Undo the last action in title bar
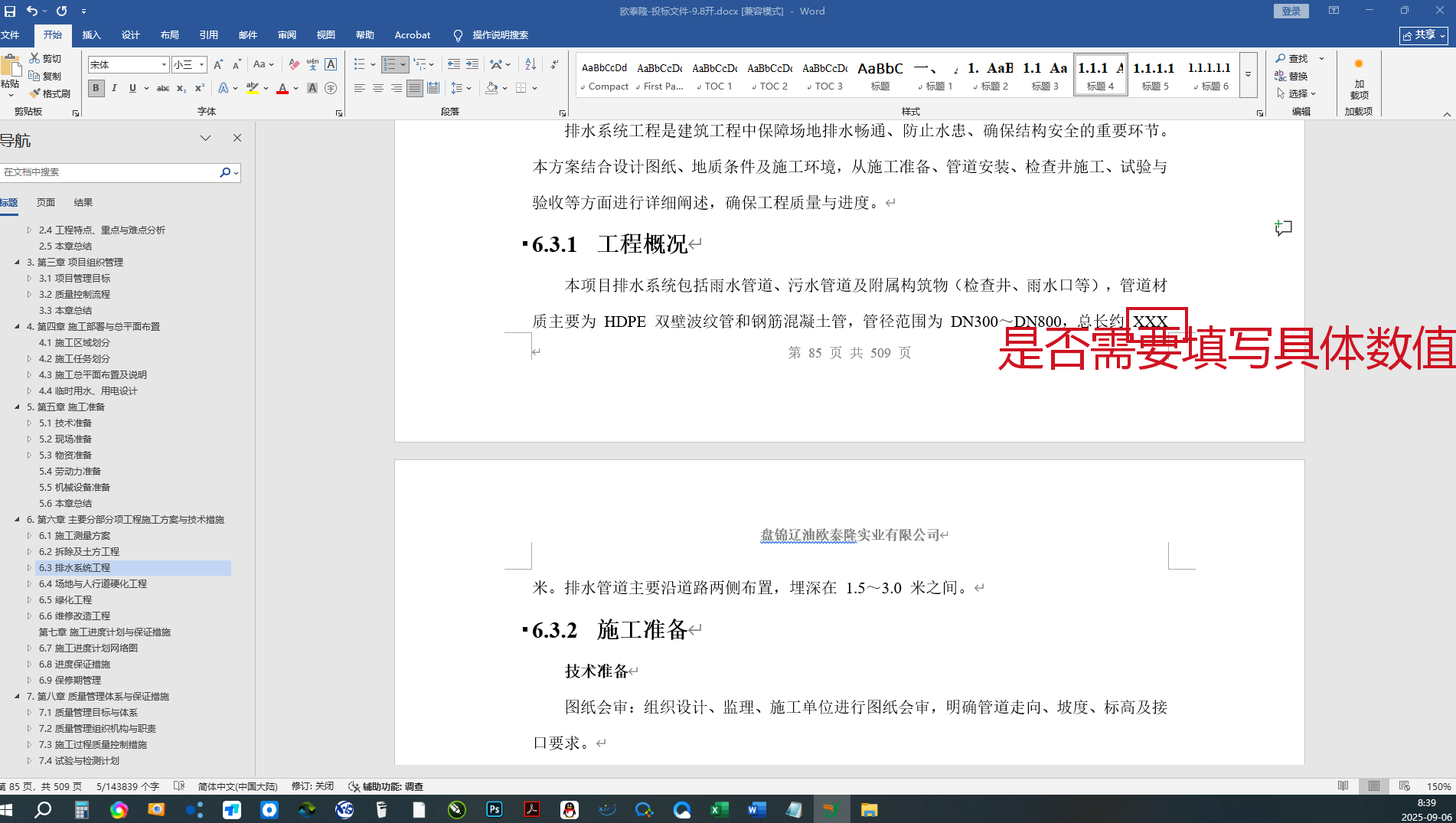 pos(31,11)
